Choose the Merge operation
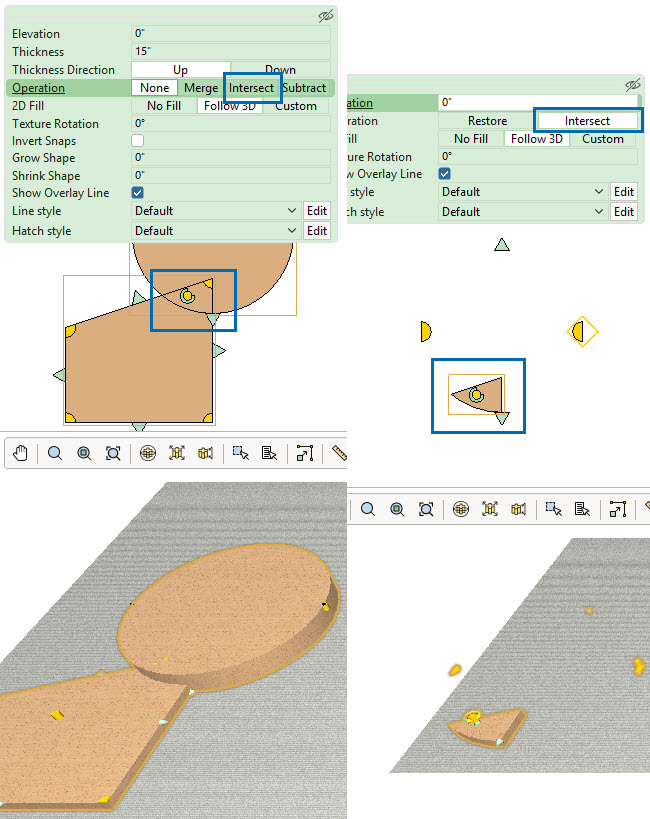This screenshot has width=650, height=819. [201, 88]
